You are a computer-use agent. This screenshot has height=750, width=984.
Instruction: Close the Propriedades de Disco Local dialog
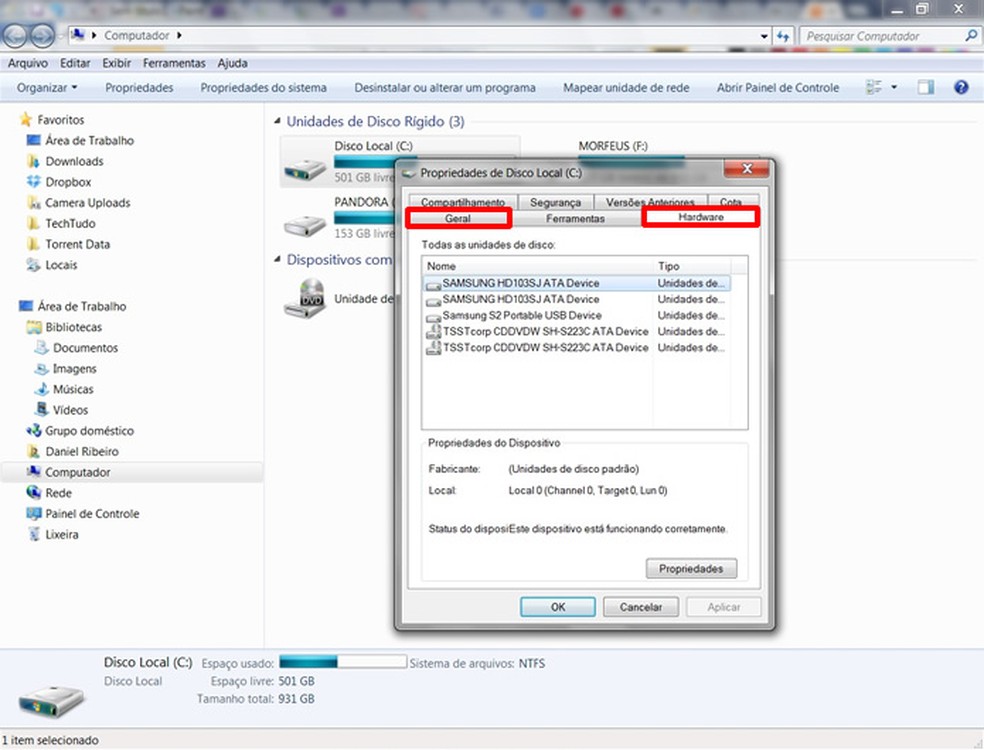[x=746, y=168]
